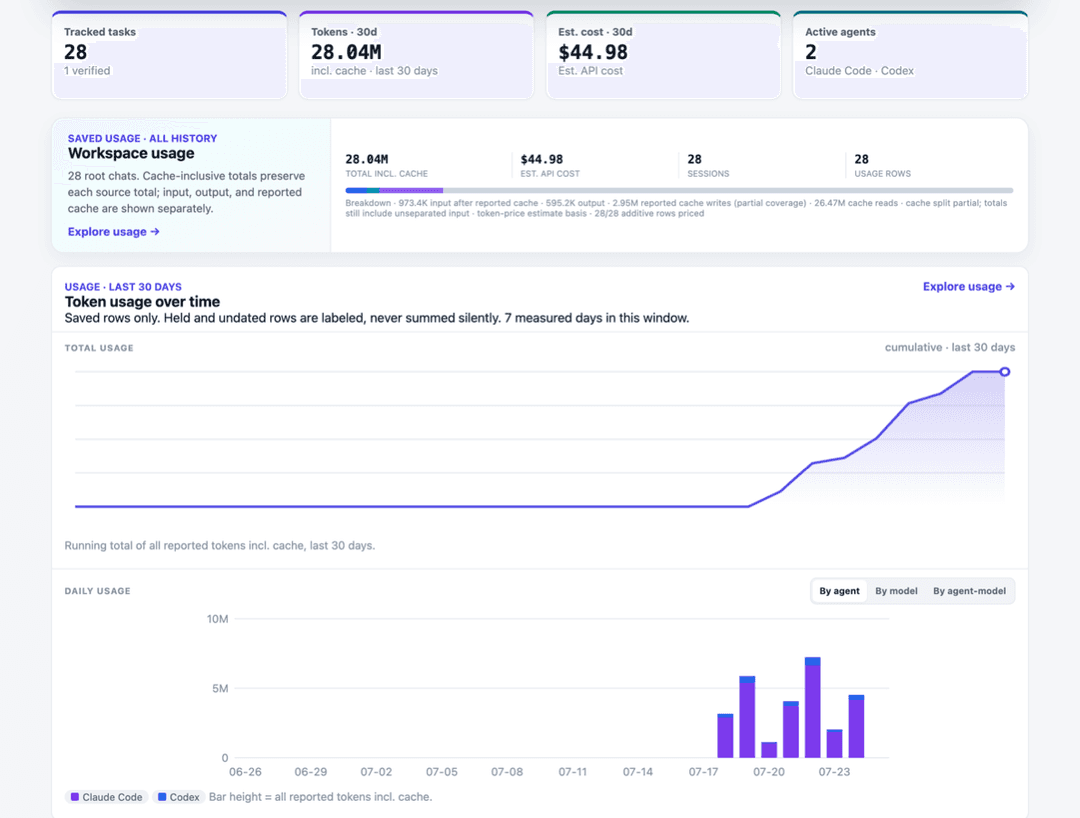Click the Active agents card
This screenshot has height=818, width=1080.
tap(911, 55)
